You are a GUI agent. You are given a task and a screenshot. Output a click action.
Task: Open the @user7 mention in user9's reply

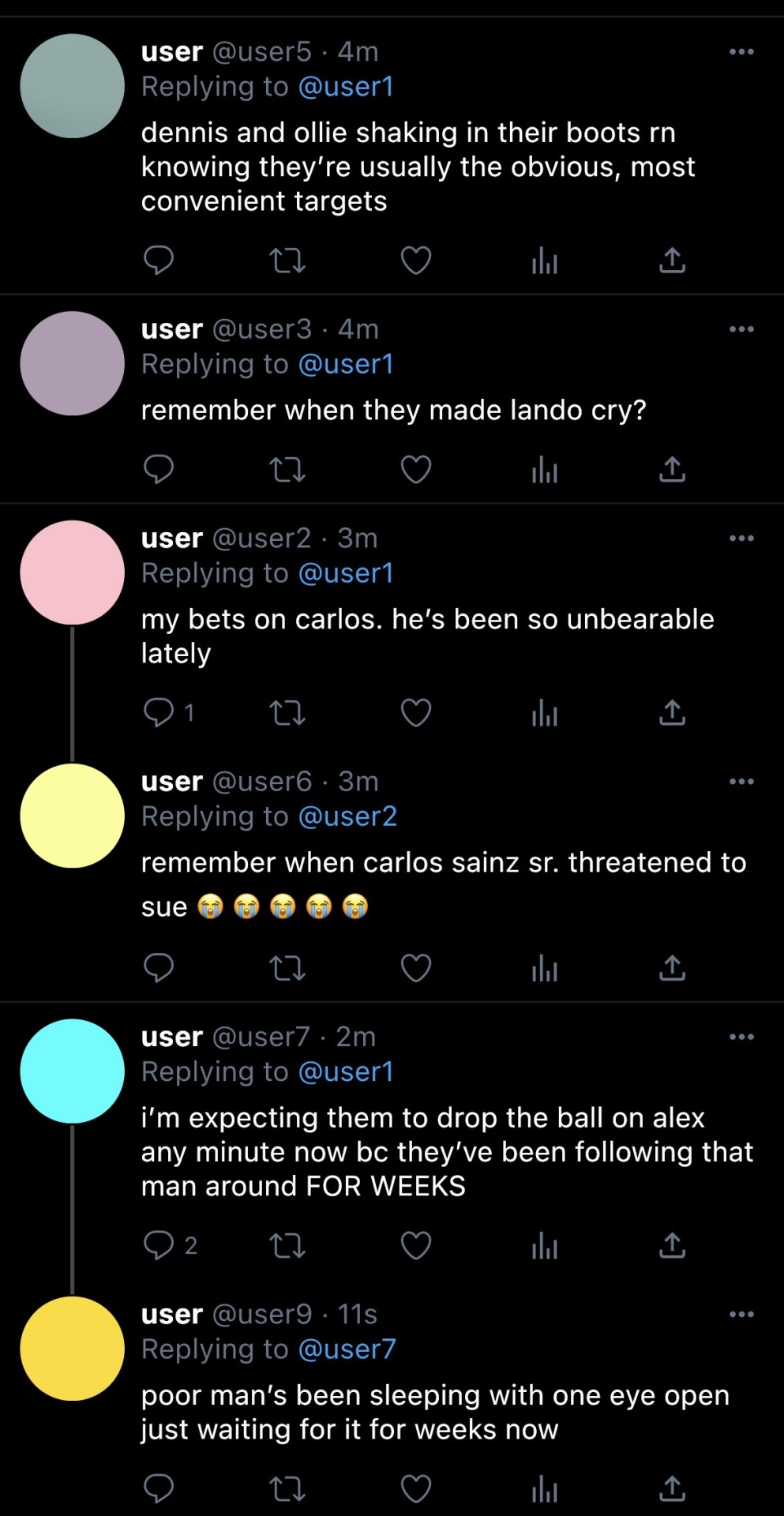tap(347, 1349)
